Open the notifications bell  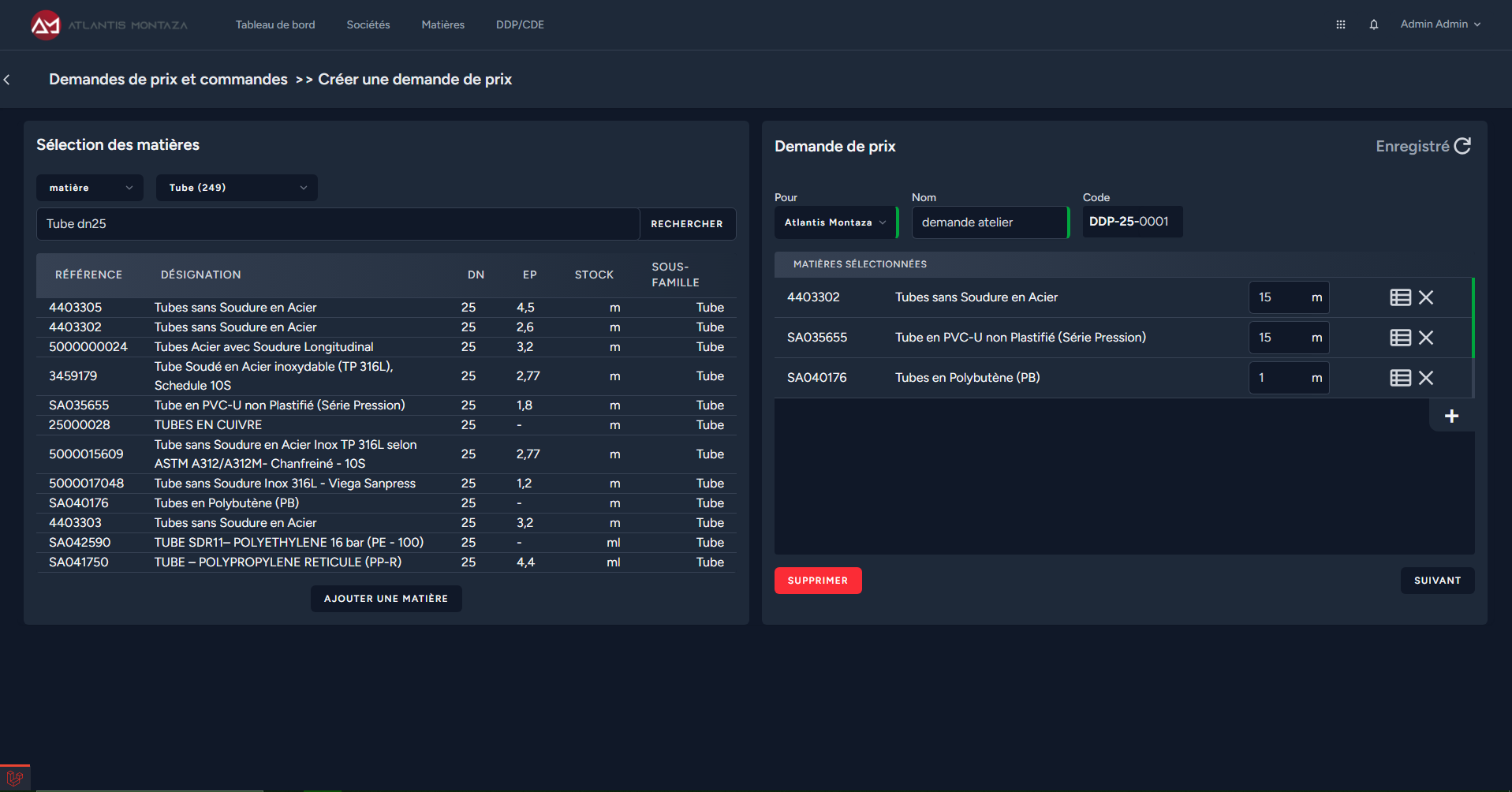click(1373, 25)
